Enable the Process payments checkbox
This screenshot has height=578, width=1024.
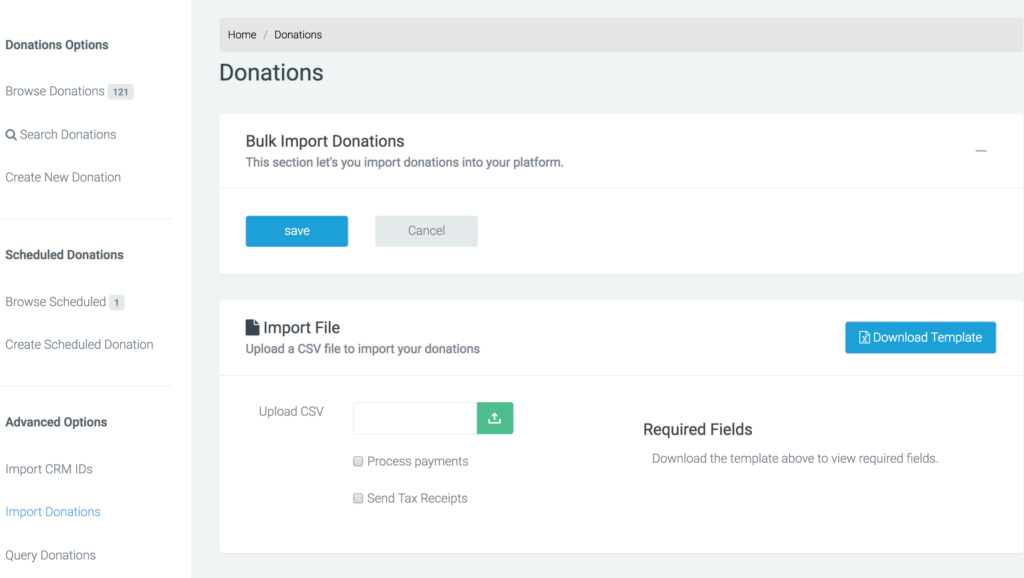click(358, 461)
